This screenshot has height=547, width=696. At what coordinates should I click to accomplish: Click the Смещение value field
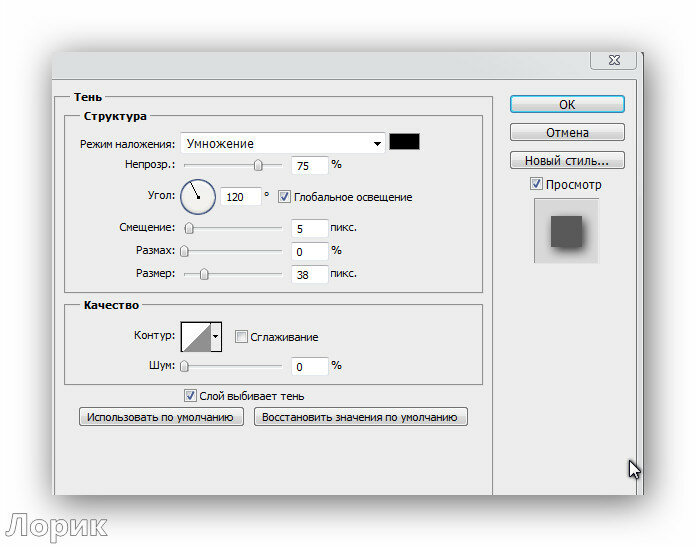pos(309,229)
